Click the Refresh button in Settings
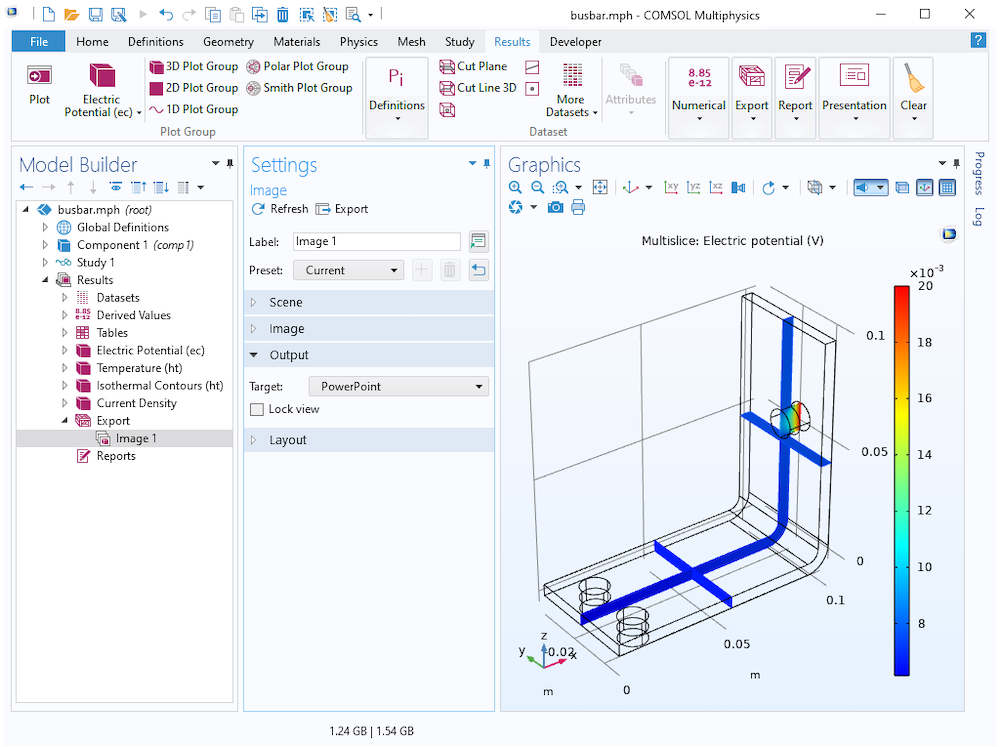 tap(279, 209)
